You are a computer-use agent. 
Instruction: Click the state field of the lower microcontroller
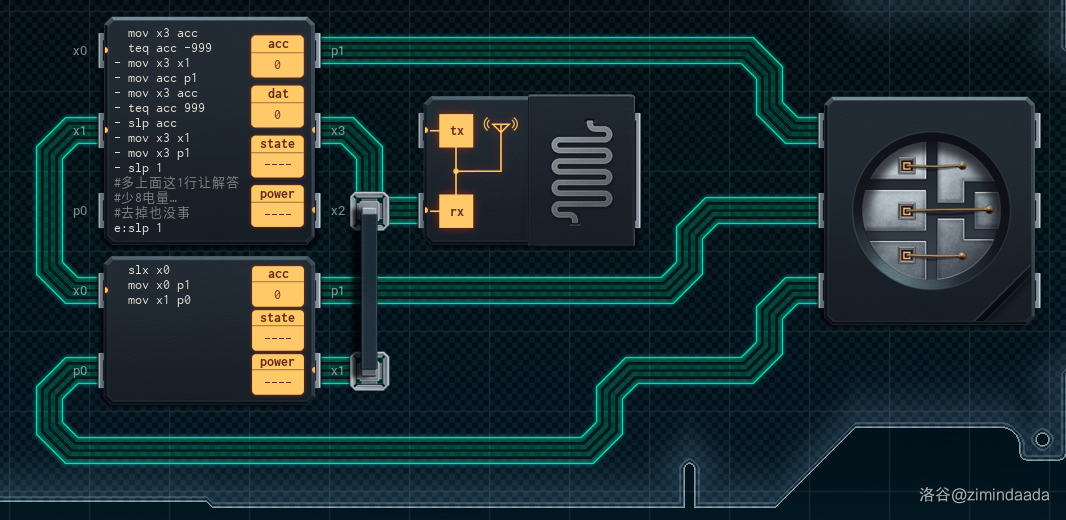click(x=277, y=338)
